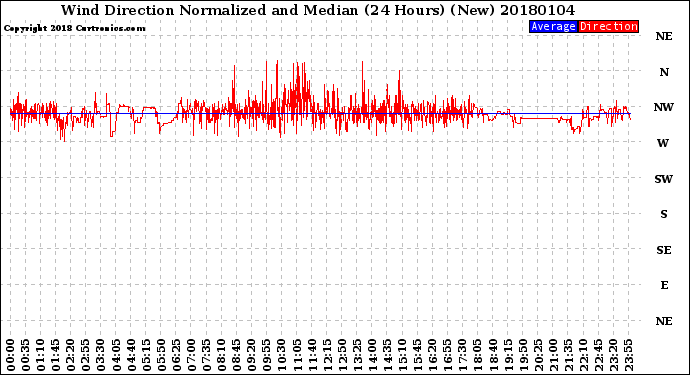The image size is (690, 375).
Task: Click the 19:50 time axis label
Action: (x=523, y=355)
